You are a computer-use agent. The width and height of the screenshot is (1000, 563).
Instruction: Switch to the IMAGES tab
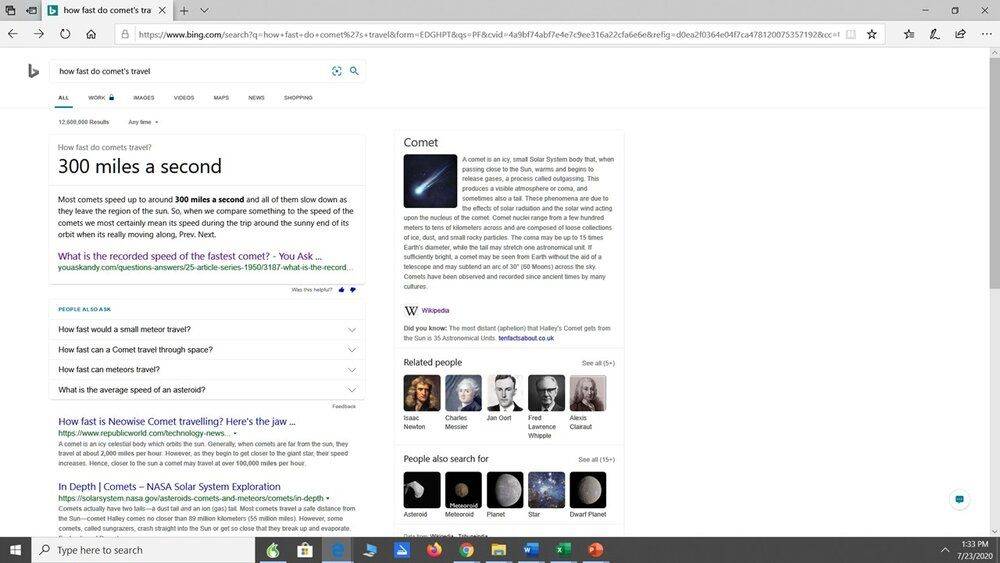coord(143,98)
